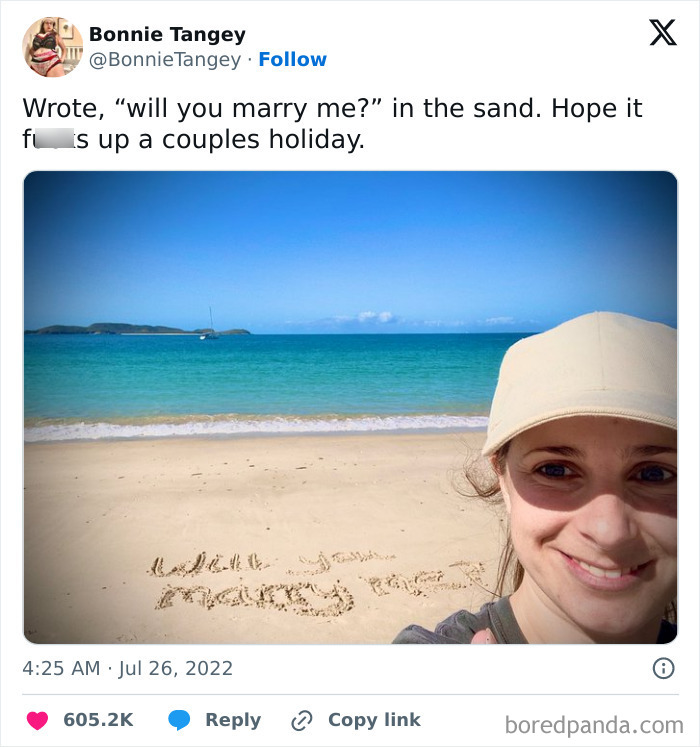The image size is (700, 747).
Task: Click the reply speech bubble icon
Action: click(x=180, y=720)
